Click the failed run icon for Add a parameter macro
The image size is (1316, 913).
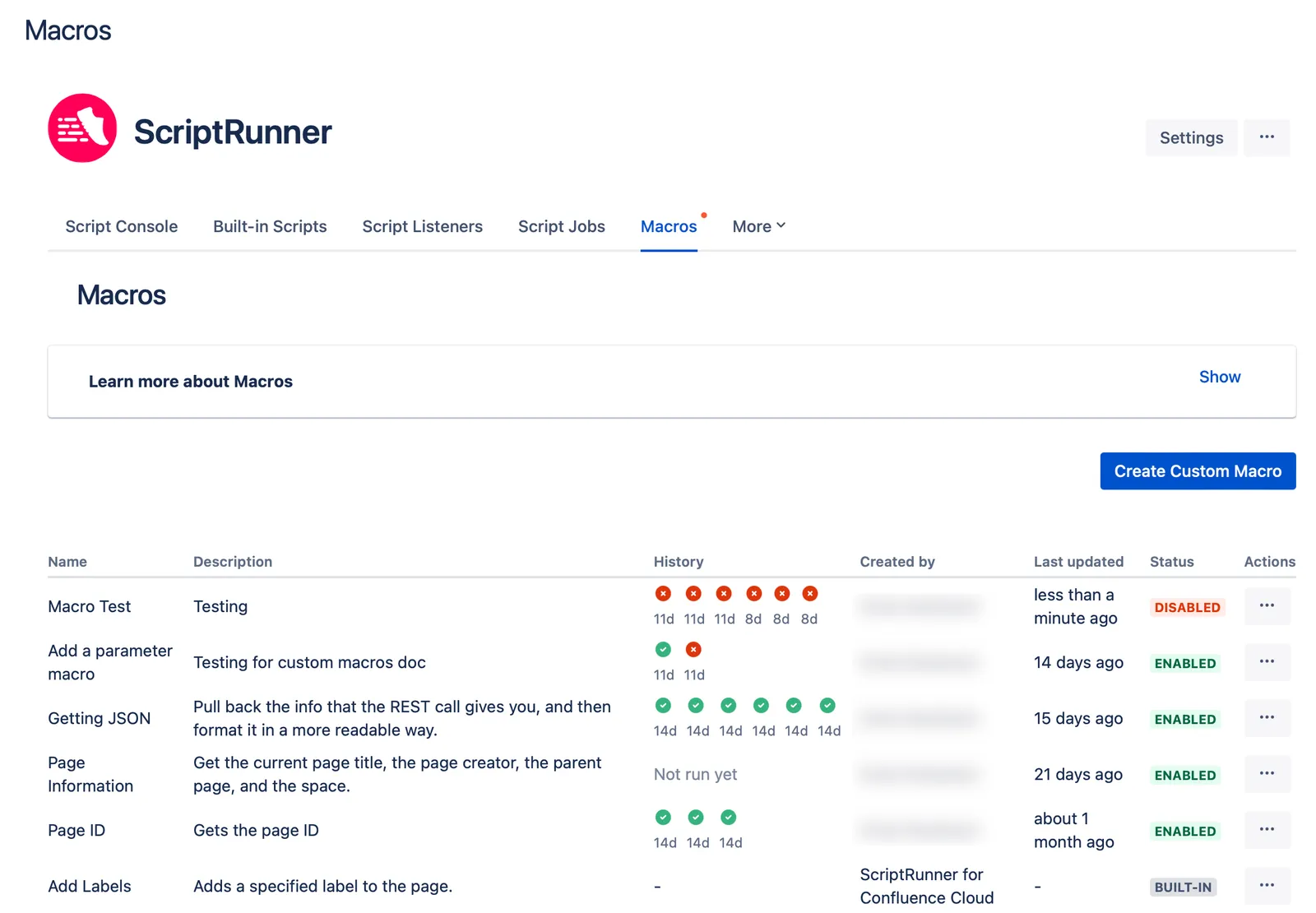(x=693, y=649)
